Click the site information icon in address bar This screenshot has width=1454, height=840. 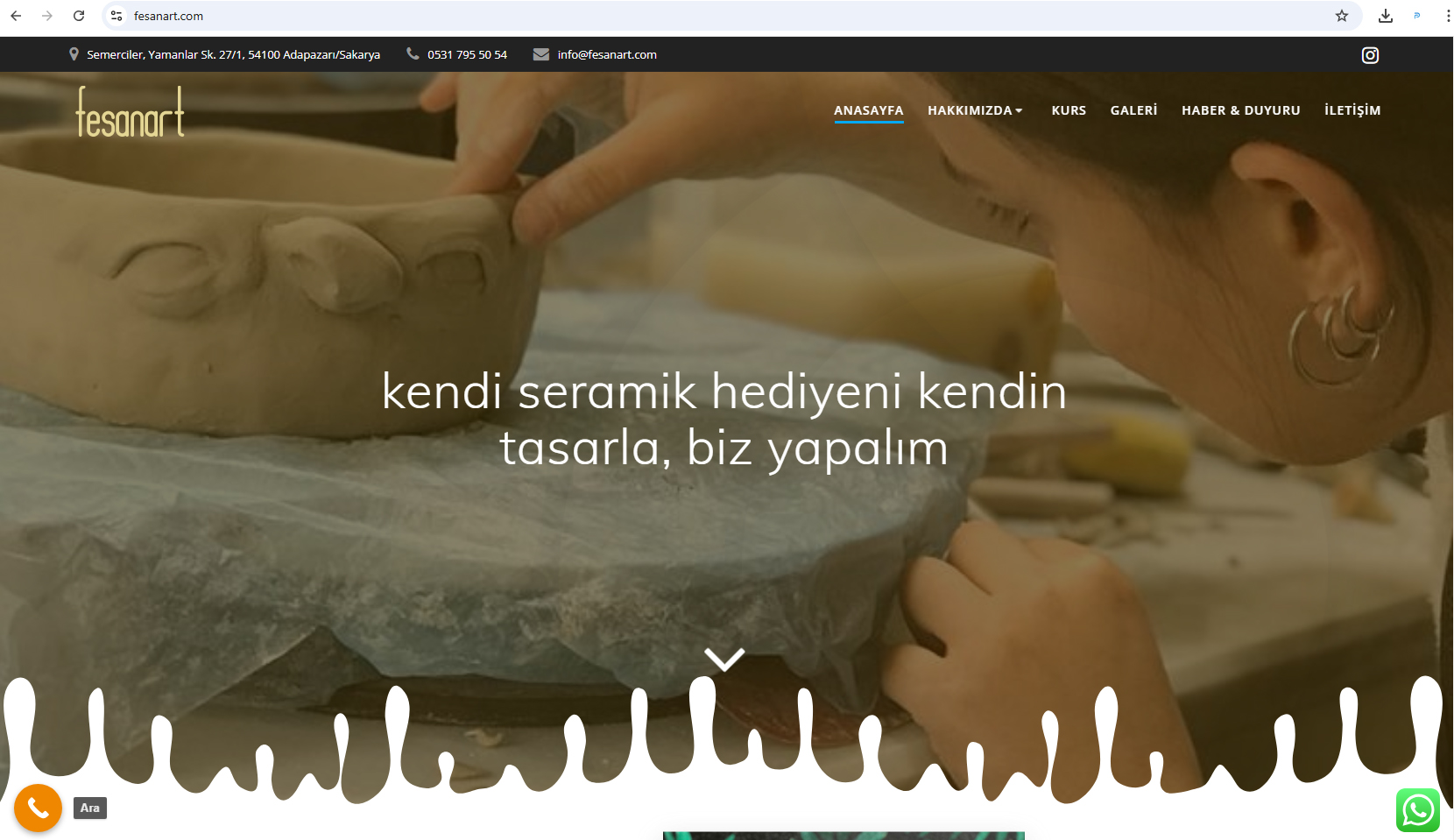116,16
